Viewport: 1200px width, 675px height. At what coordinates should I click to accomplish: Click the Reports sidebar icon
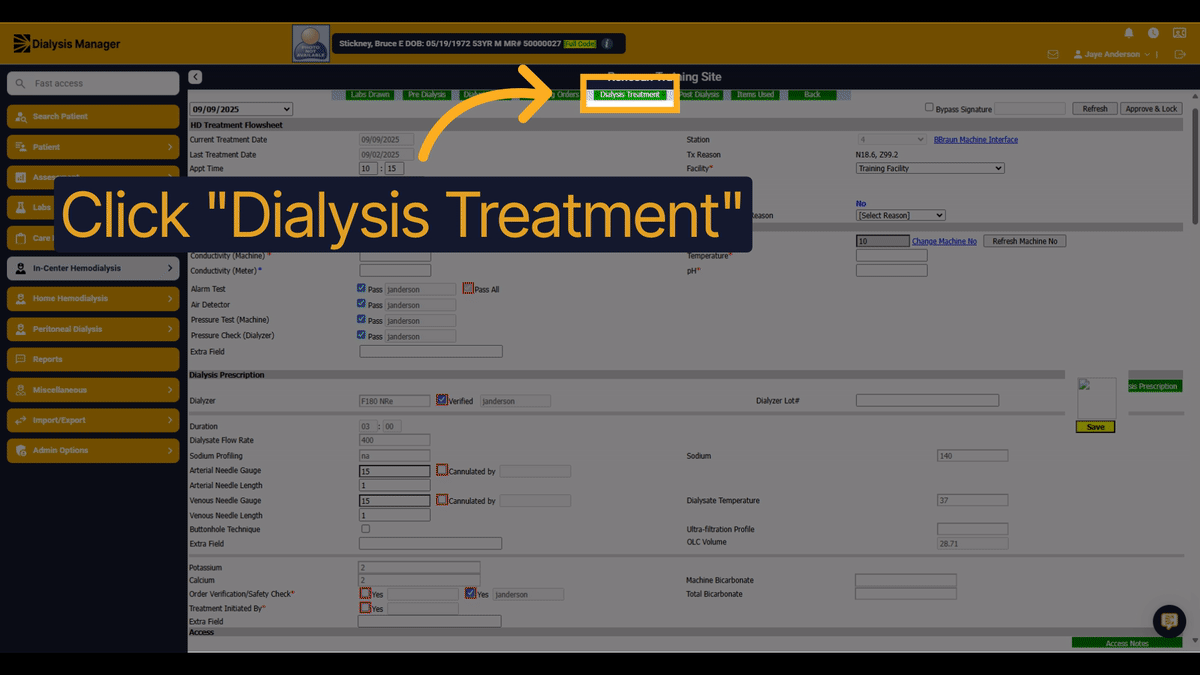(x=21, y=359)
